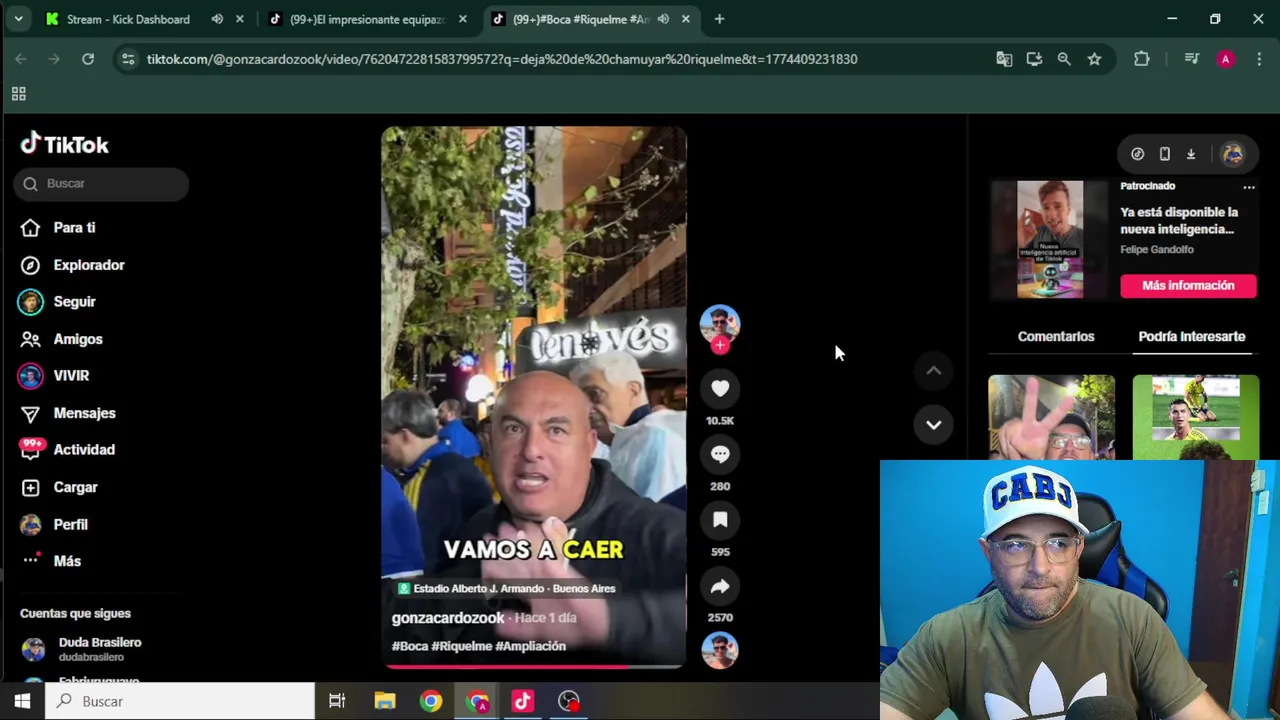Open the soccer player suggested video thumbnail

pos(1196,417)
